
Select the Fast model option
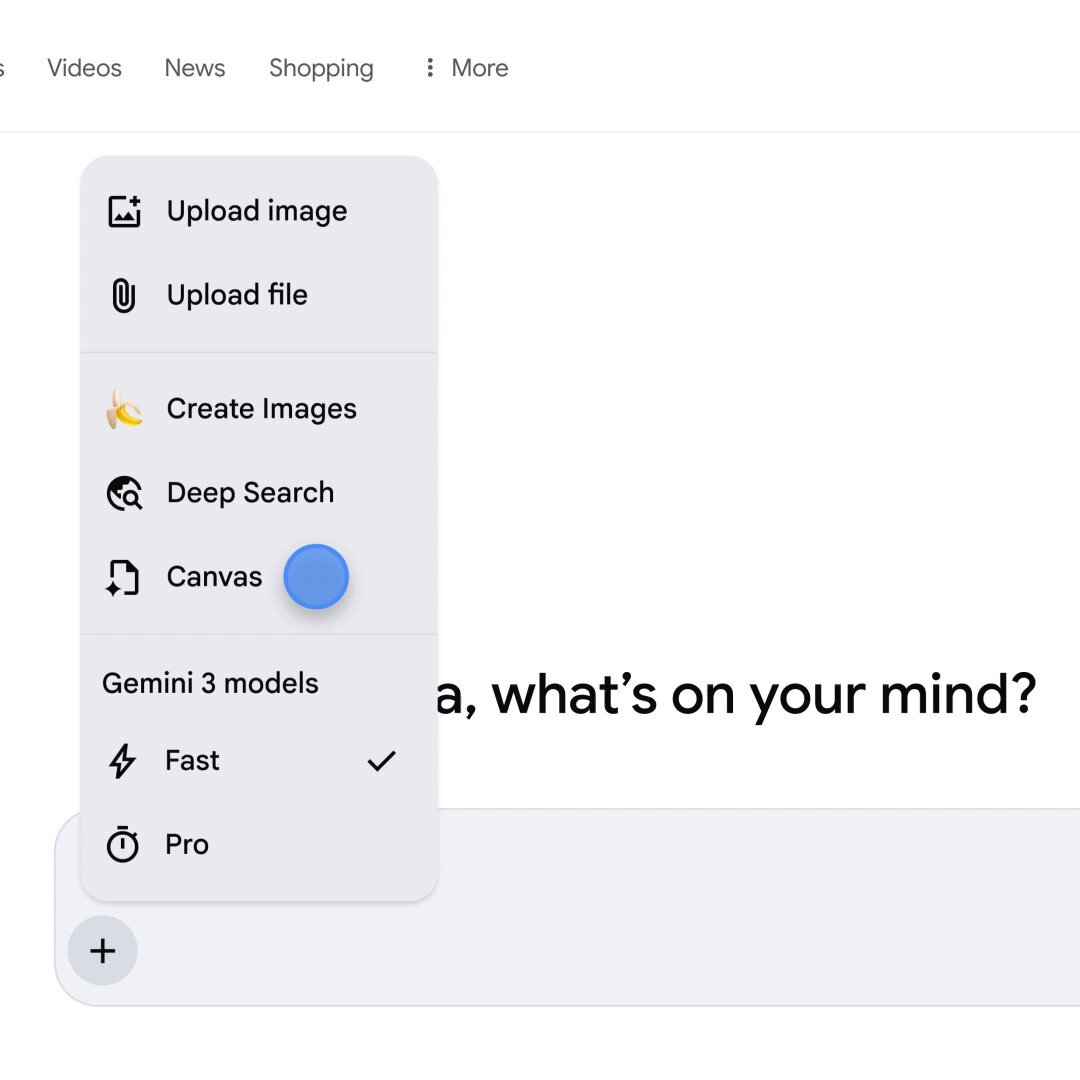[259, 761]
